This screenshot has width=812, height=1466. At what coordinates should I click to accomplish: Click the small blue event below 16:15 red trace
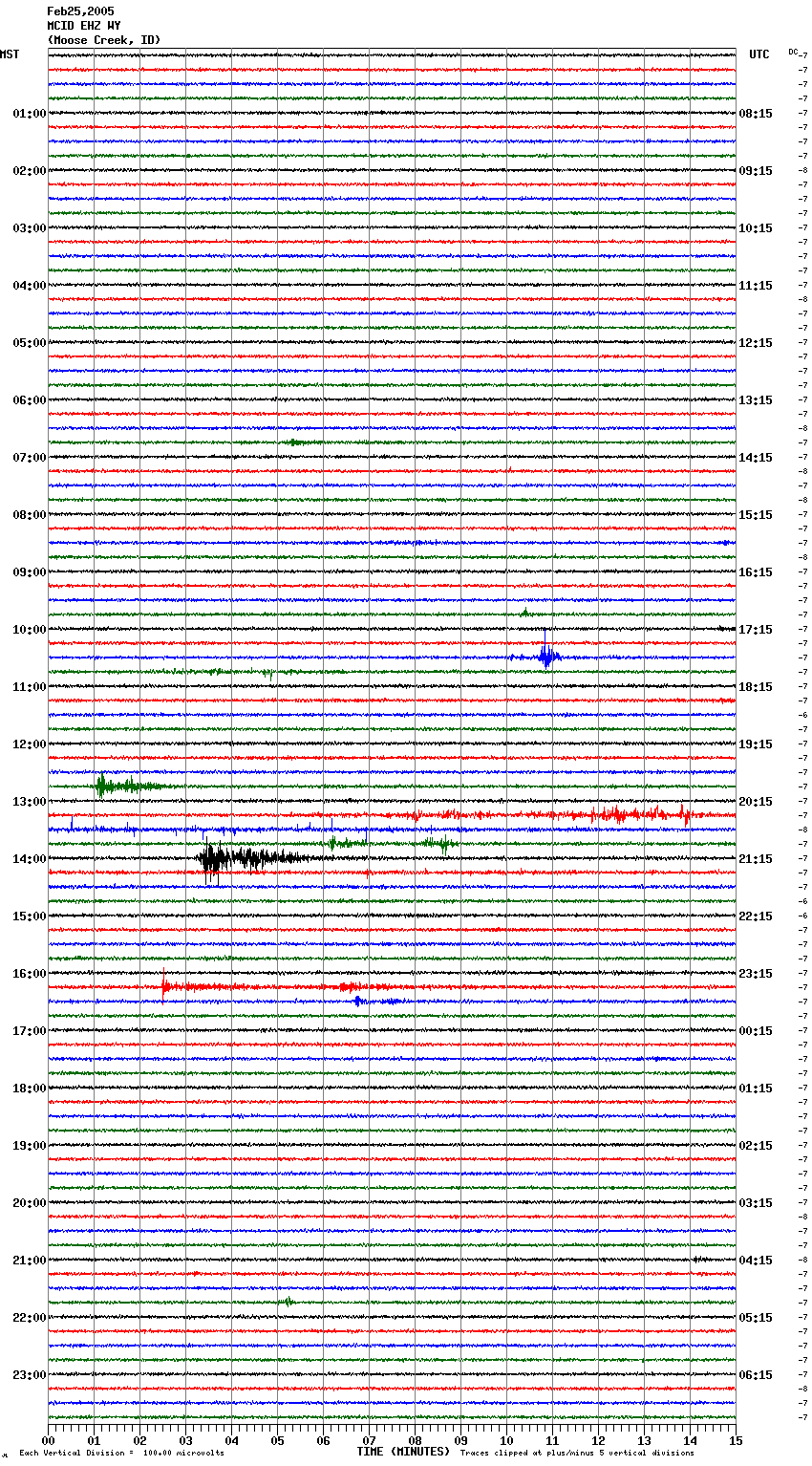(358, 1001)
